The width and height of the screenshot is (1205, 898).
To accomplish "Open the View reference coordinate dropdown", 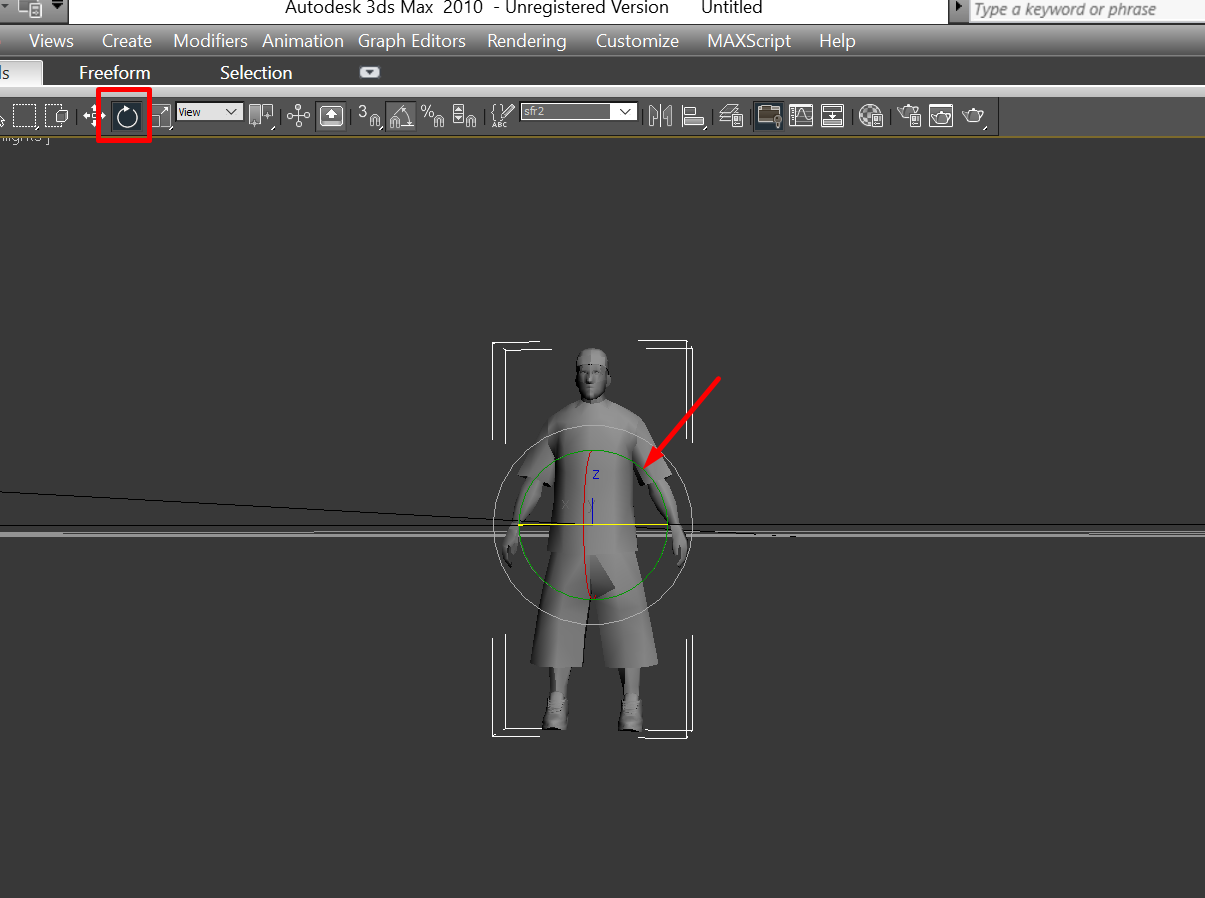I will coord(210,112).
